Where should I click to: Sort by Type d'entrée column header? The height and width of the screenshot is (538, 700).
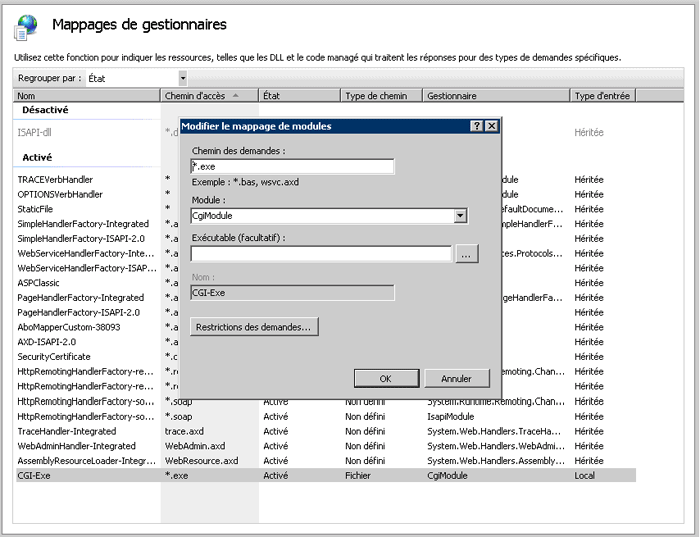pyautogui.click(x=603, y=96)
